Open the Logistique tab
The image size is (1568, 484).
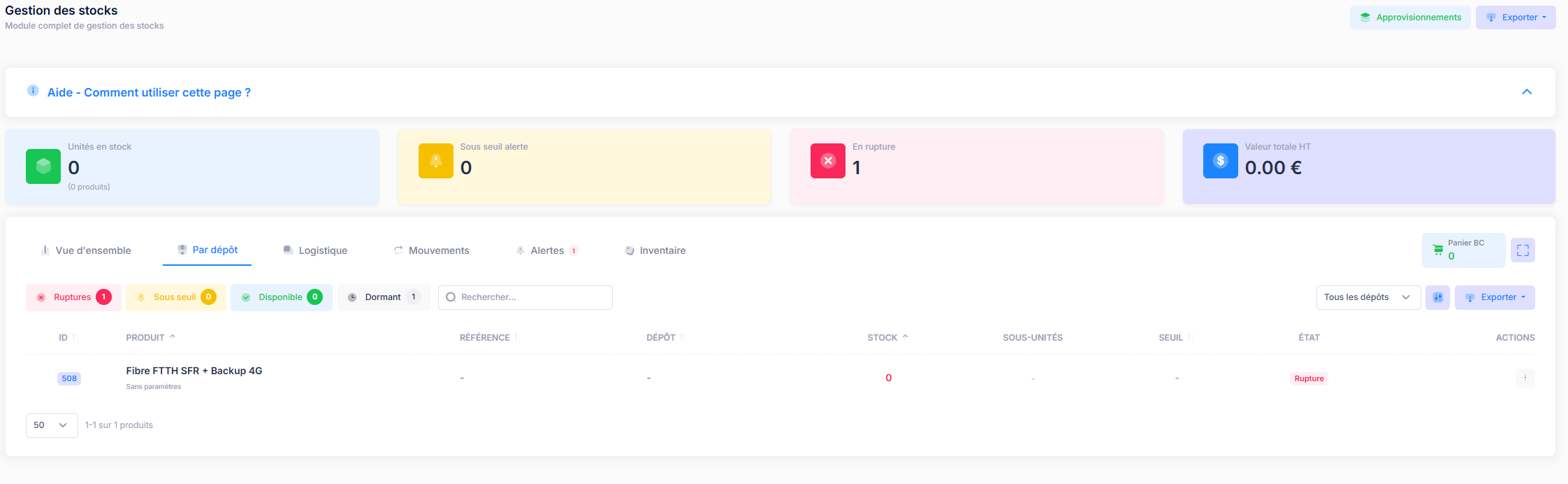(315, 250)
